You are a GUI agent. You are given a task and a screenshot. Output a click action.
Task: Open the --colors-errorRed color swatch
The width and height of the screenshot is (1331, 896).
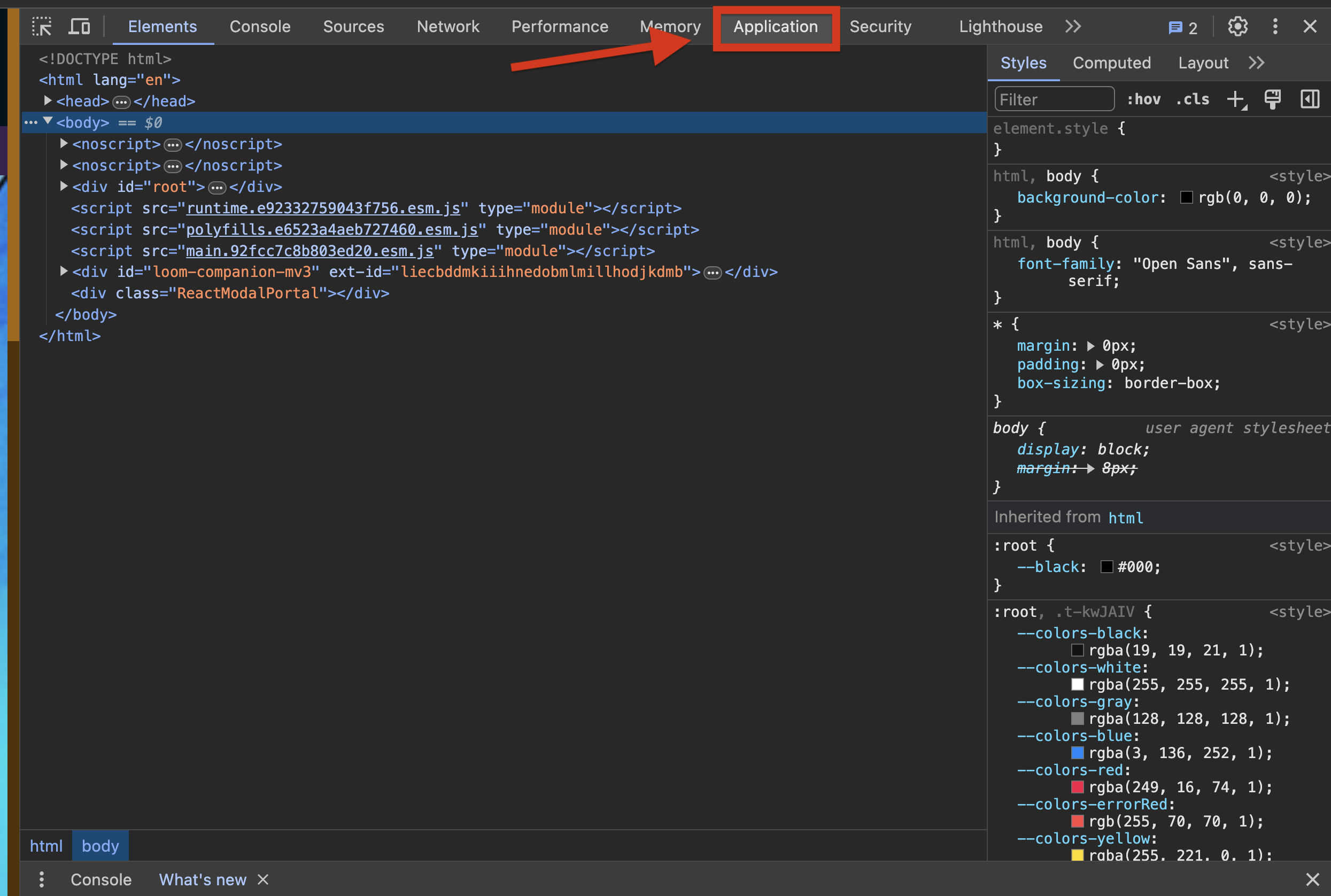tap(1078, 821)
